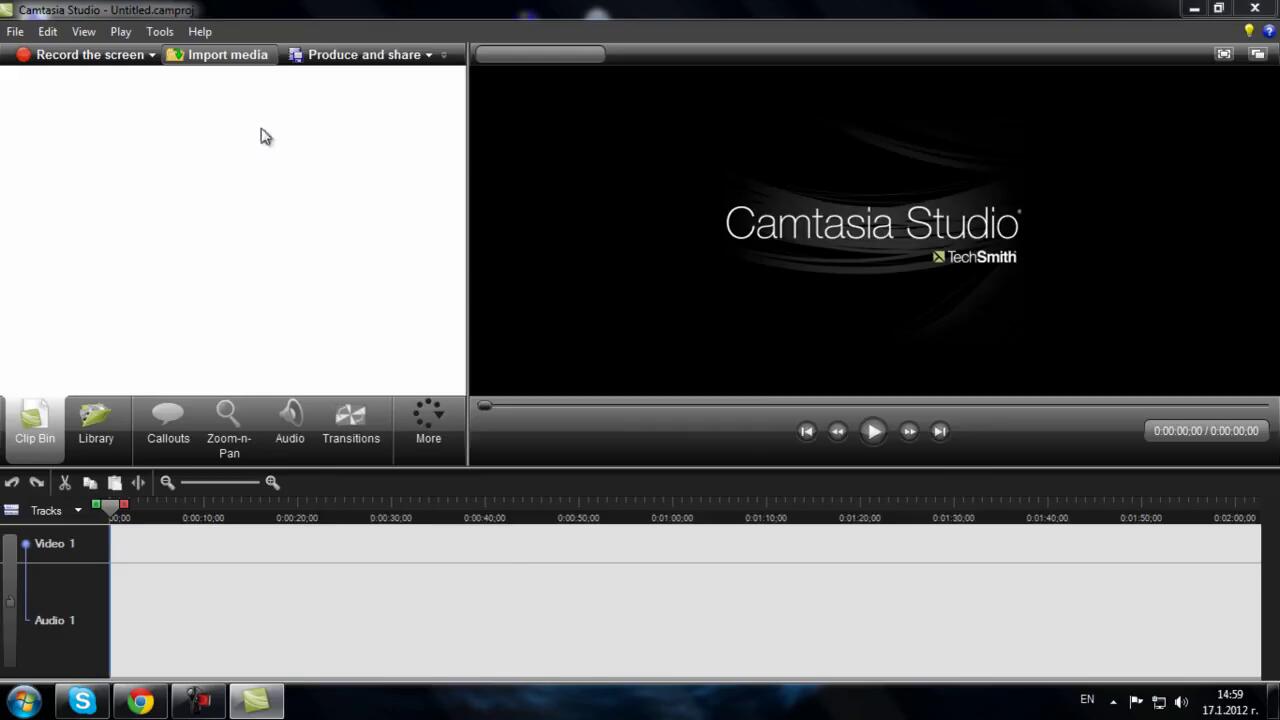The width and height of the screenshot is (1280, 720).
Task: Select the Transitions tool
Action: coord(350,424)
